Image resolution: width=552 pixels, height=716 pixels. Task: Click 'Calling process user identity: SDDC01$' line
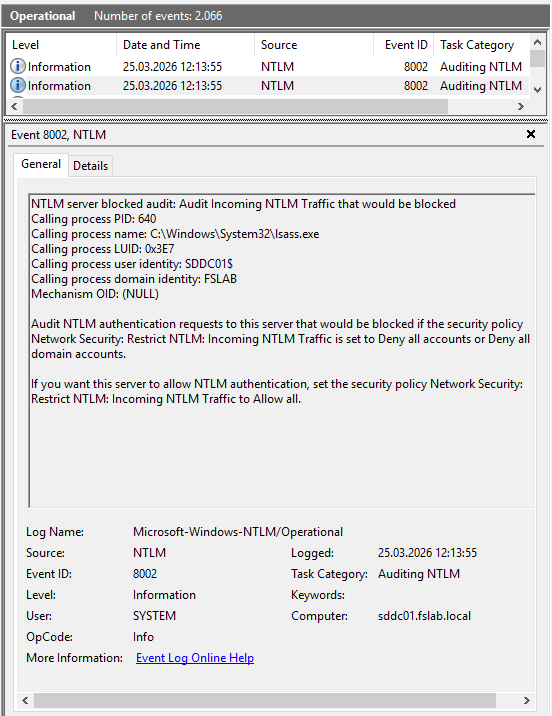click(x=132, y=264)
